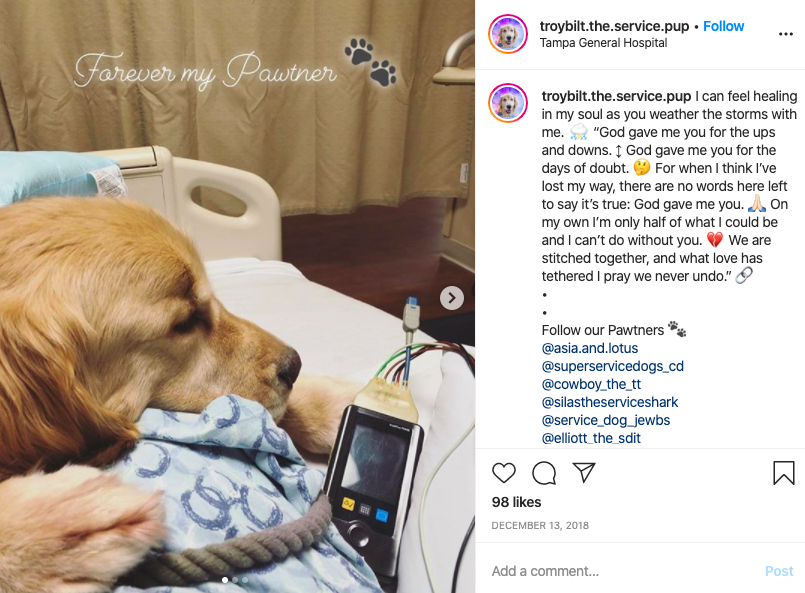The width and height of the screenshot is (805, 593).
Task: Like the post with the heart icon
Action: click(x=504, y=472)
